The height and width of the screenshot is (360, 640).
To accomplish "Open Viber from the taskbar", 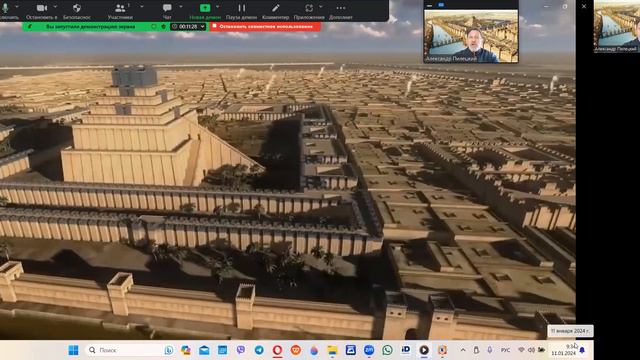I will coord(241,350).
